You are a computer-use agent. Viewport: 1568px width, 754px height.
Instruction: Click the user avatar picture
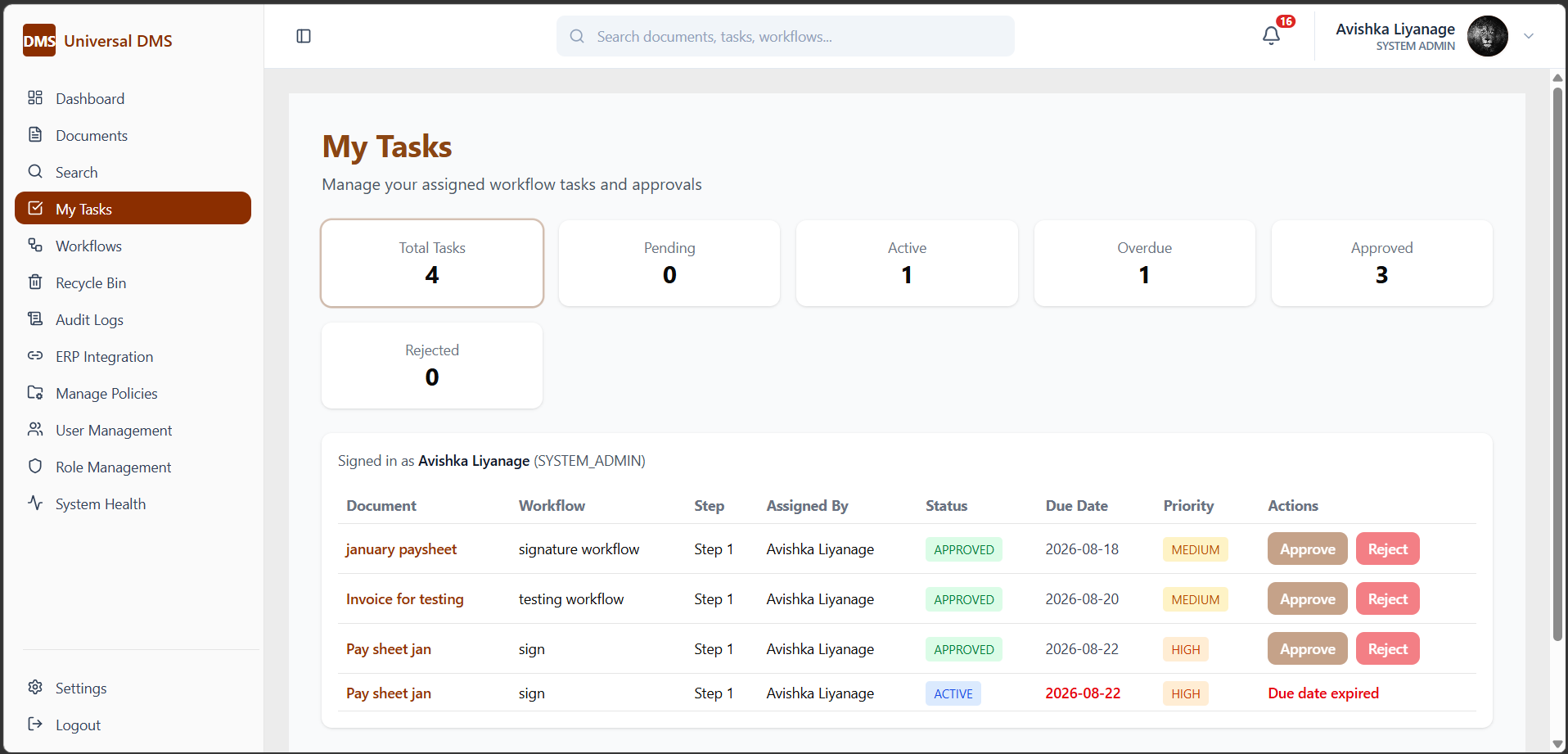point(1487,36)
